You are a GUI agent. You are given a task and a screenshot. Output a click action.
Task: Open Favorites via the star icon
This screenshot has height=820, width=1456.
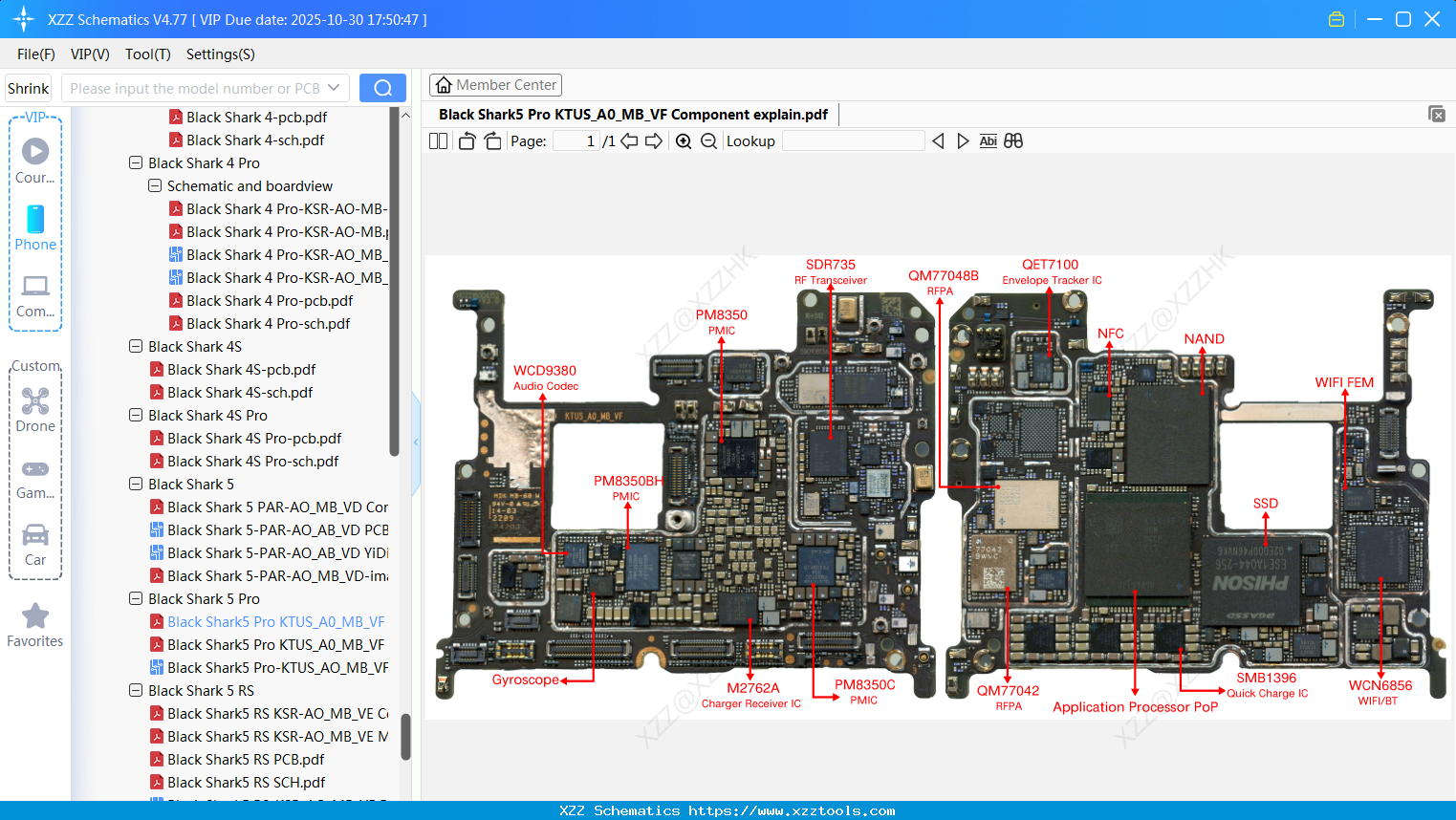coord(34,616)
